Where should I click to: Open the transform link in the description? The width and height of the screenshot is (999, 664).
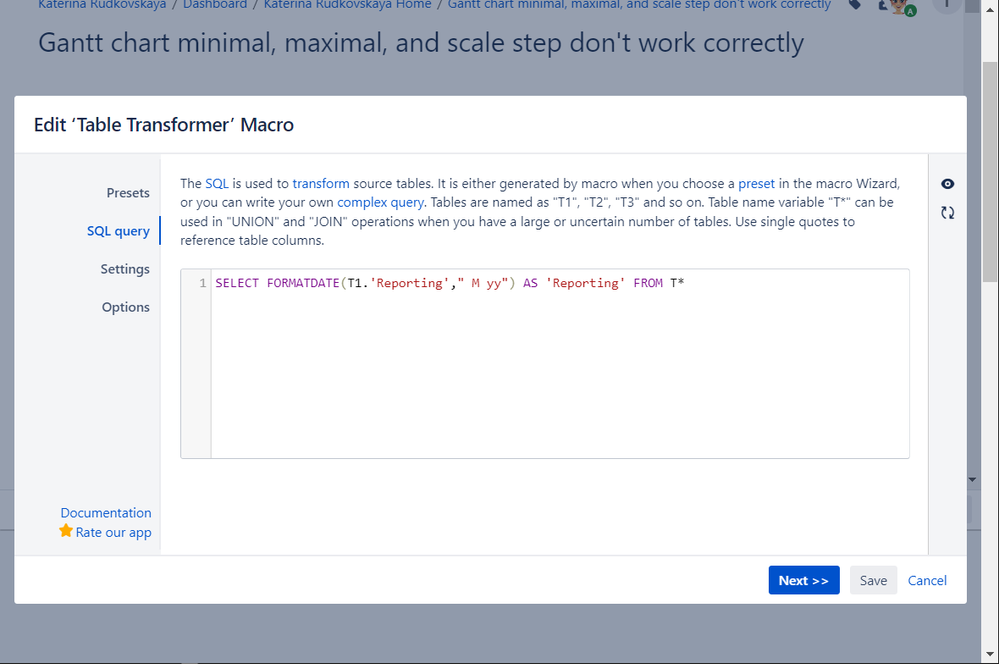pos(320,184)
